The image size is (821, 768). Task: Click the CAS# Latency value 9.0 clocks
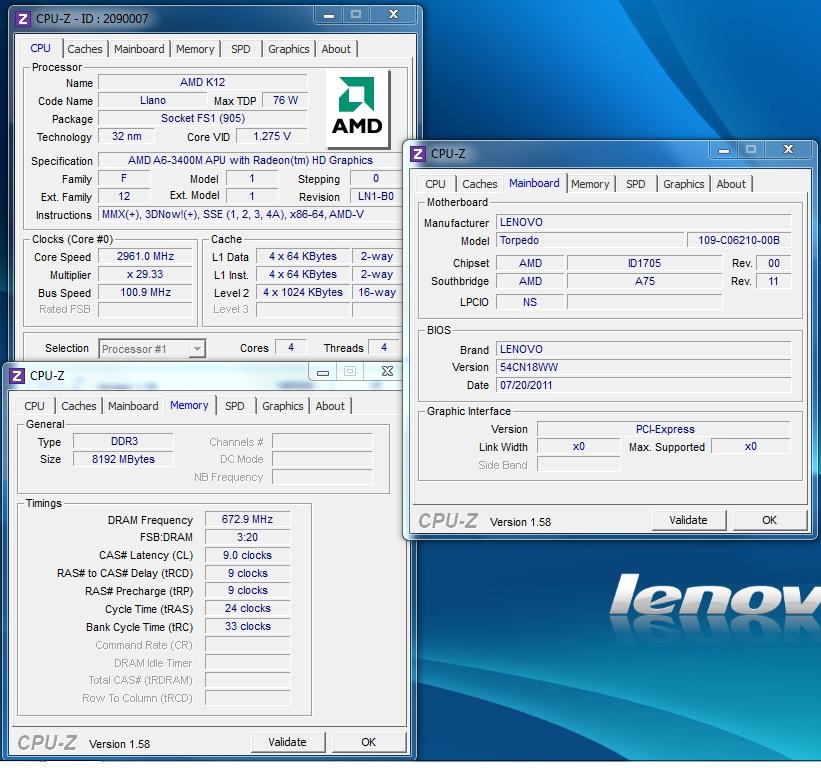(x=247, y=555)
